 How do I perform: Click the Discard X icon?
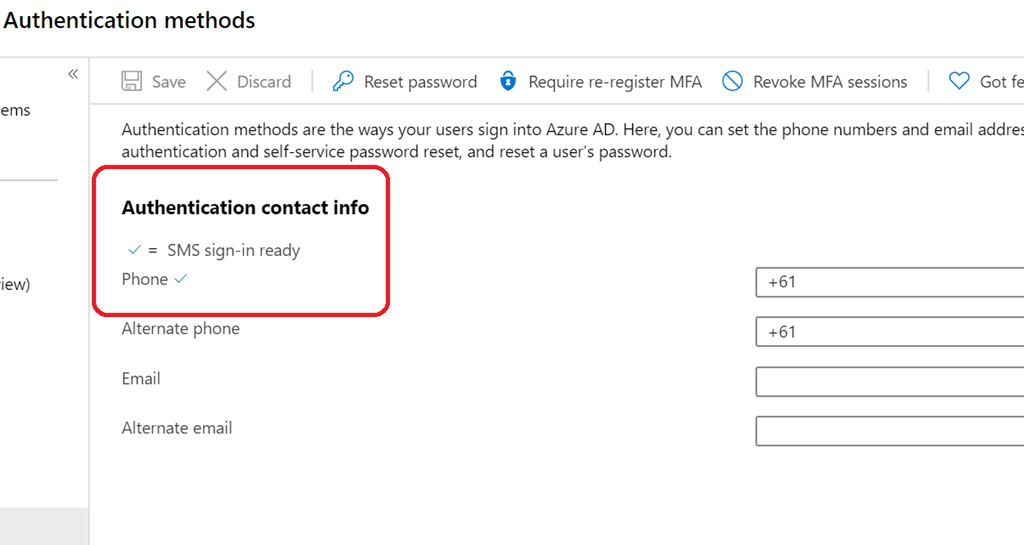216,82
